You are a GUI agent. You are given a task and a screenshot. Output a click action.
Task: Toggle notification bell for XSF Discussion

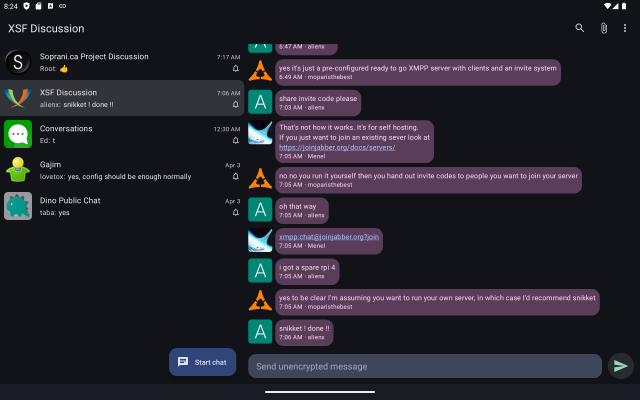pos(235,104)
